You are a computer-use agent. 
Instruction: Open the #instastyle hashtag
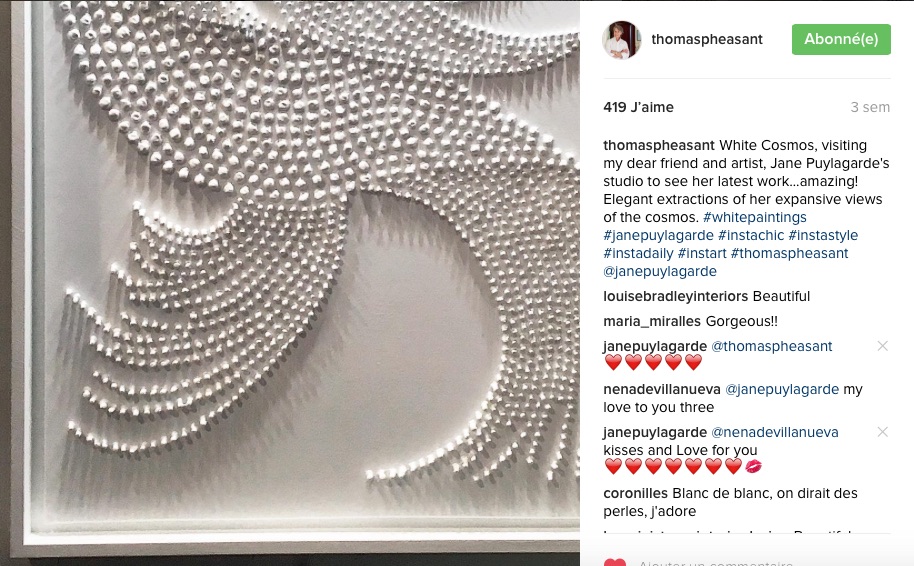pyautogui.click(x=823, y=235)
